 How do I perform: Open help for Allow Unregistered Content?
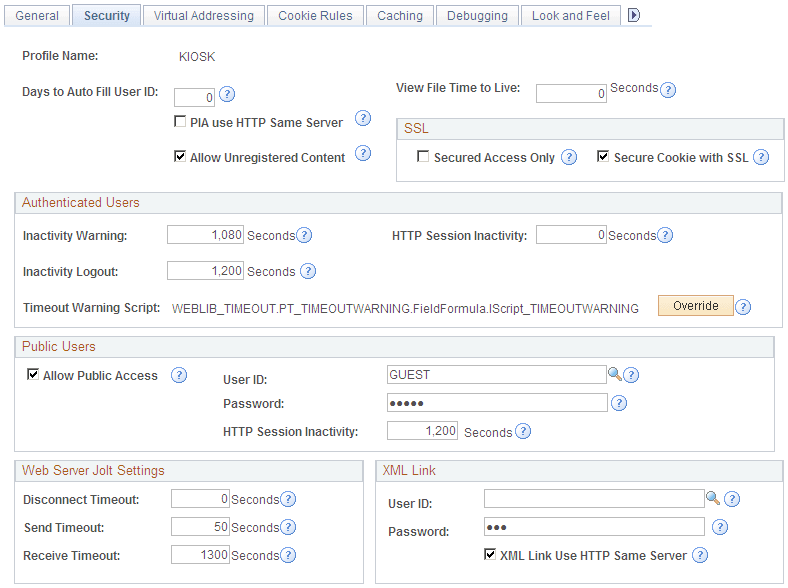[x=363, y=153]
